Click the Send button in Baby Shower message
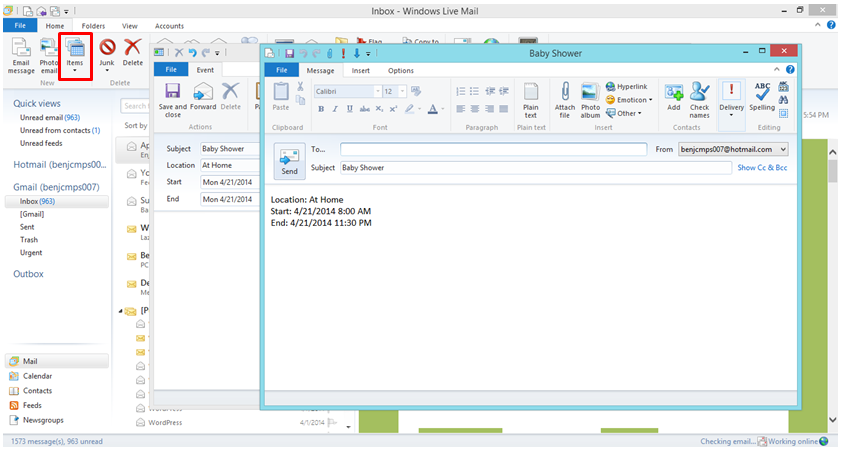The height and width of the screenshot is (450, 841). (x=289, y=160)
